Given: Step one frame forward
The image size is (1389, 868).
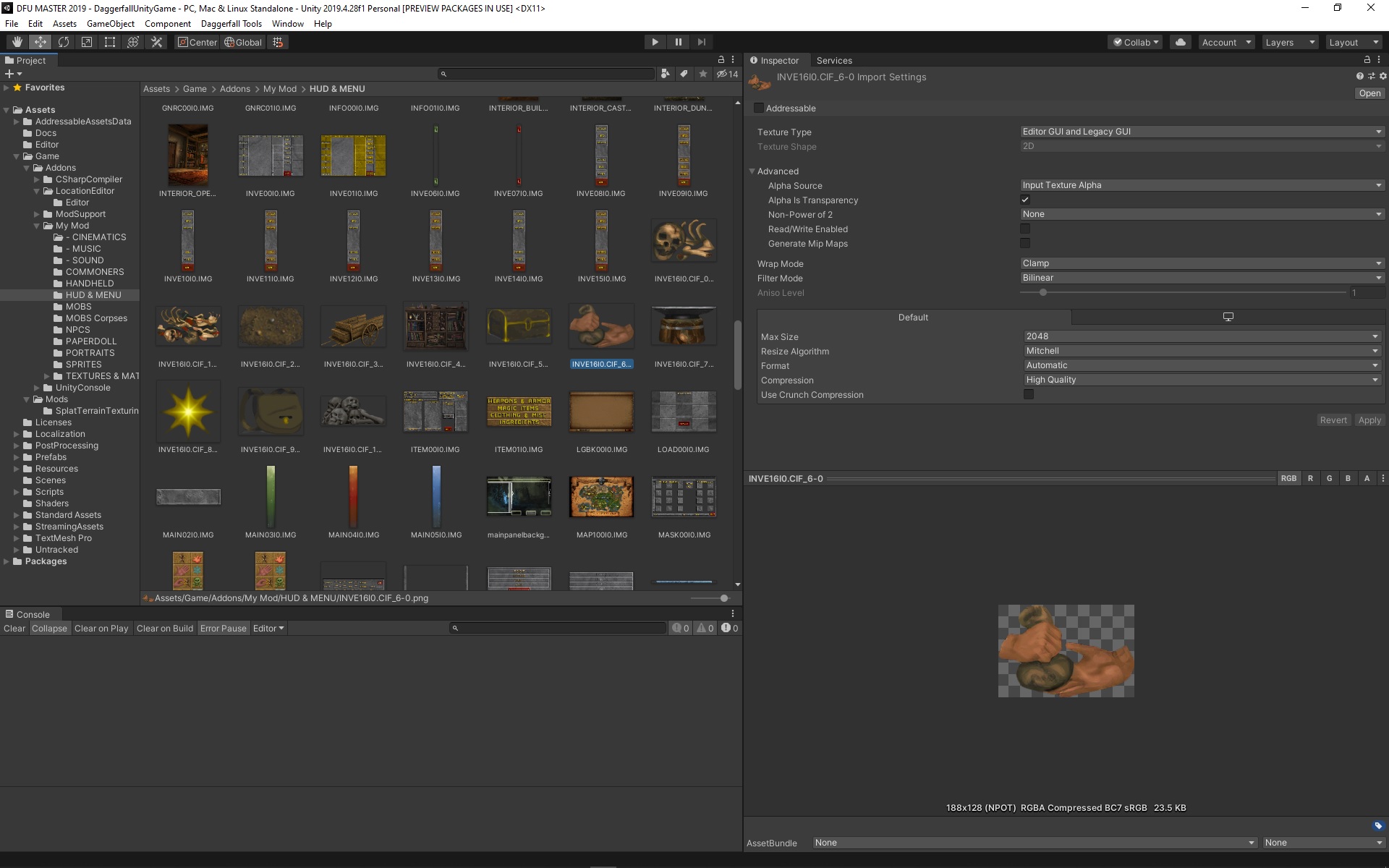Looking at the screenshot, I should (x=701, y=42).
